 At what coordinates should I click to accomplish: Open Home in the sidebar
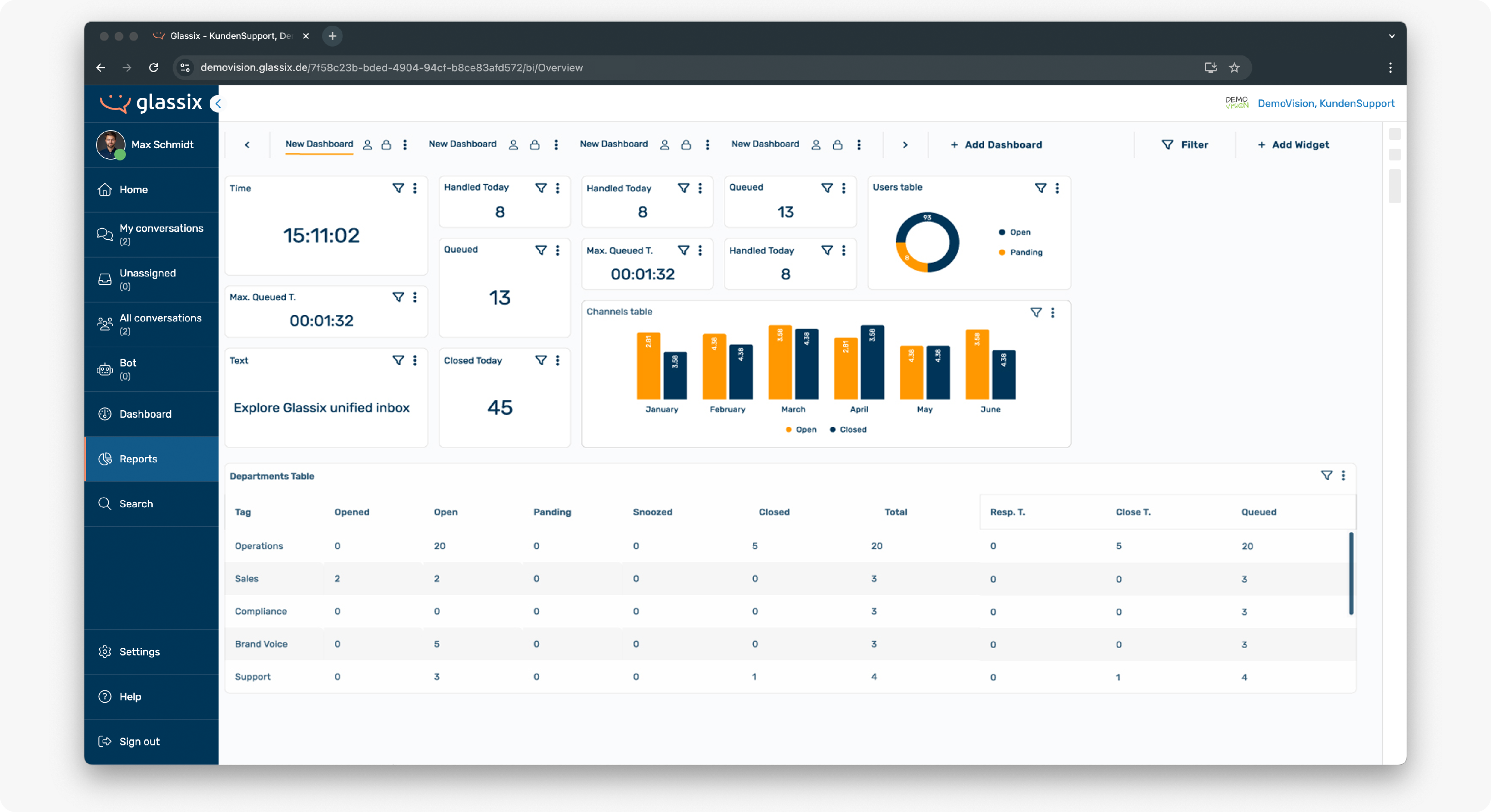151,189
